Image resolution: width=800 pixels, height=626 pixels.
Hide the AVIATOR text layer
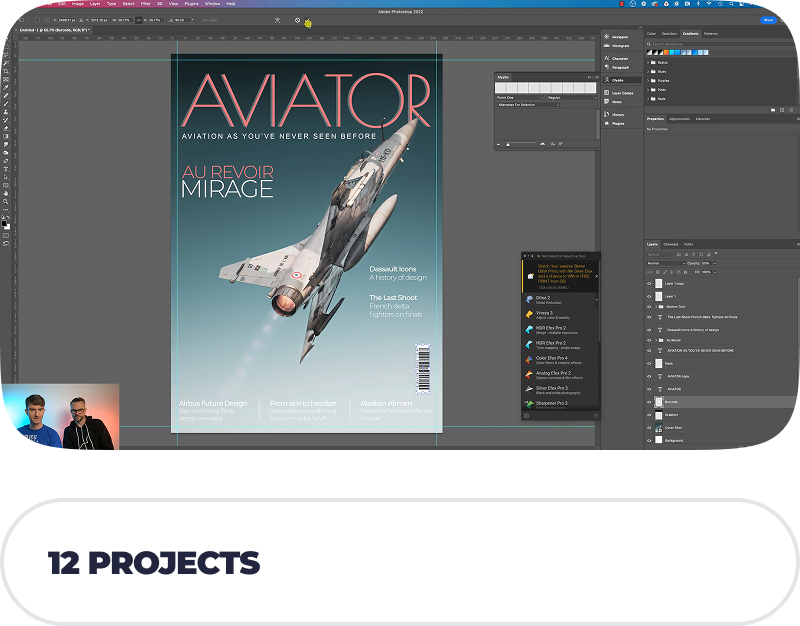click(649, 389)
